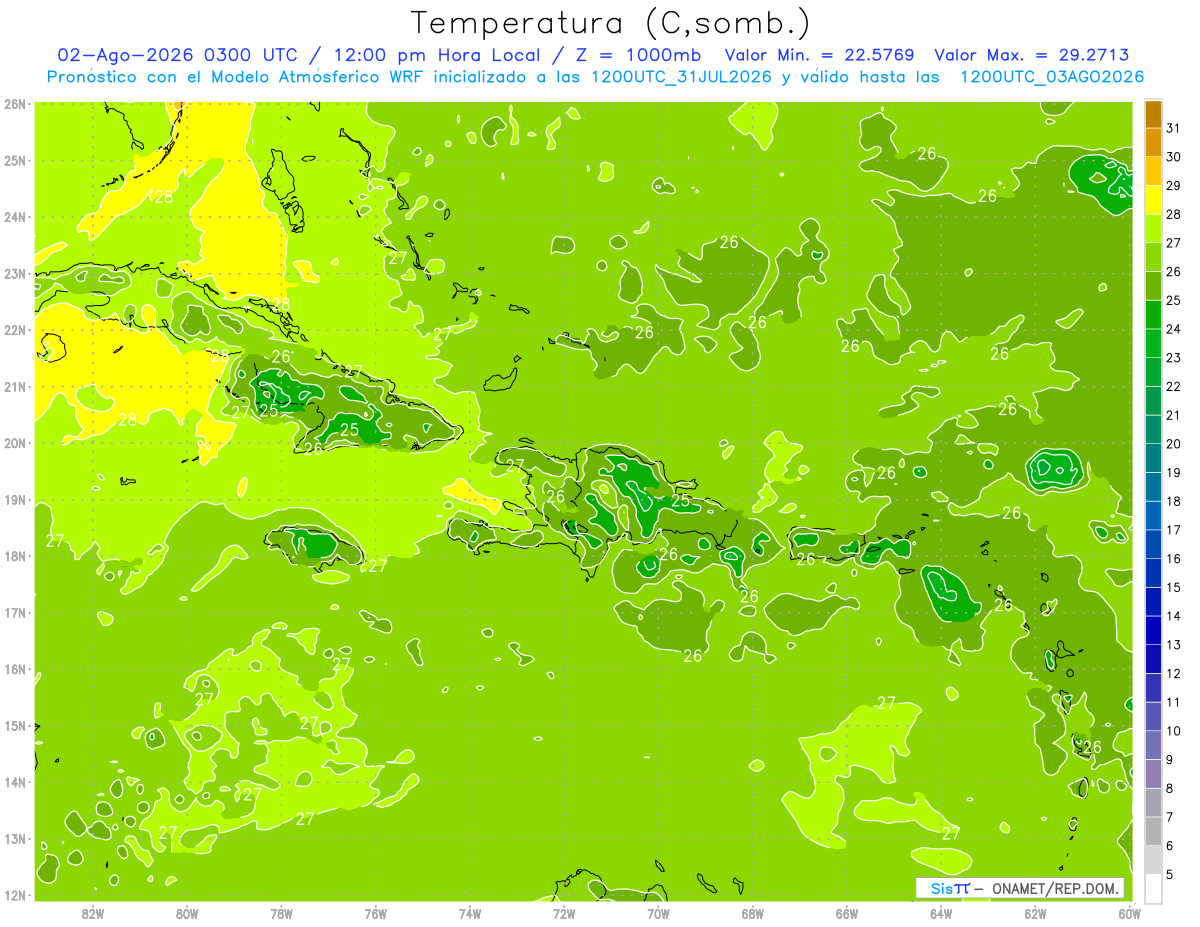Click the valid-until time "1200UTC_03AGO2026"
1200x927 pixels.
coord(1052,77)
